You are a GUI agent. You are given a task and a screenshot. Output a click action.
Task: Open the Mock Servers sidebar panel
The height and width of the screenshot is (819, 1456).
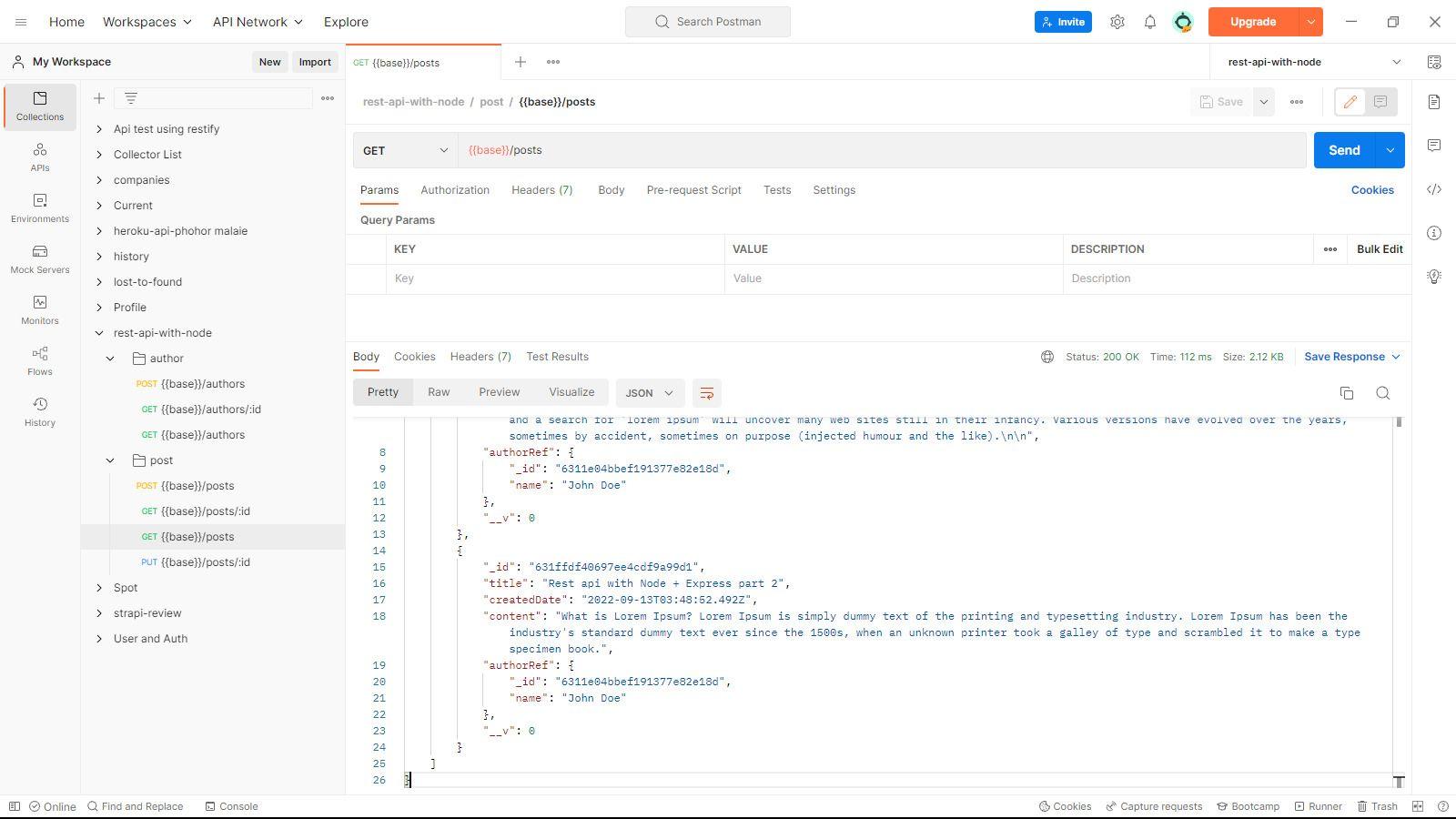[x=40, y=258]
